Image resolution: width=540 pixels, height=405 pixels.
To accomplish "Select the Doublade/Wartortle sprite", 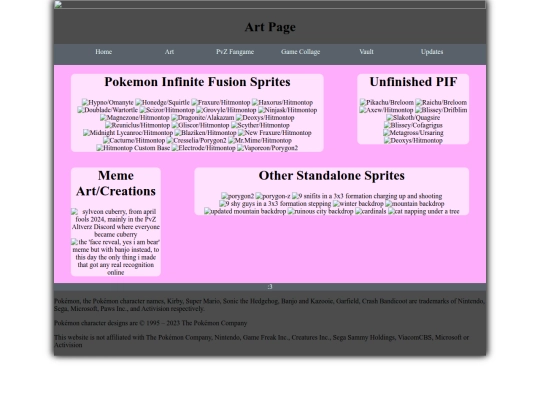I will click(108, 110).
